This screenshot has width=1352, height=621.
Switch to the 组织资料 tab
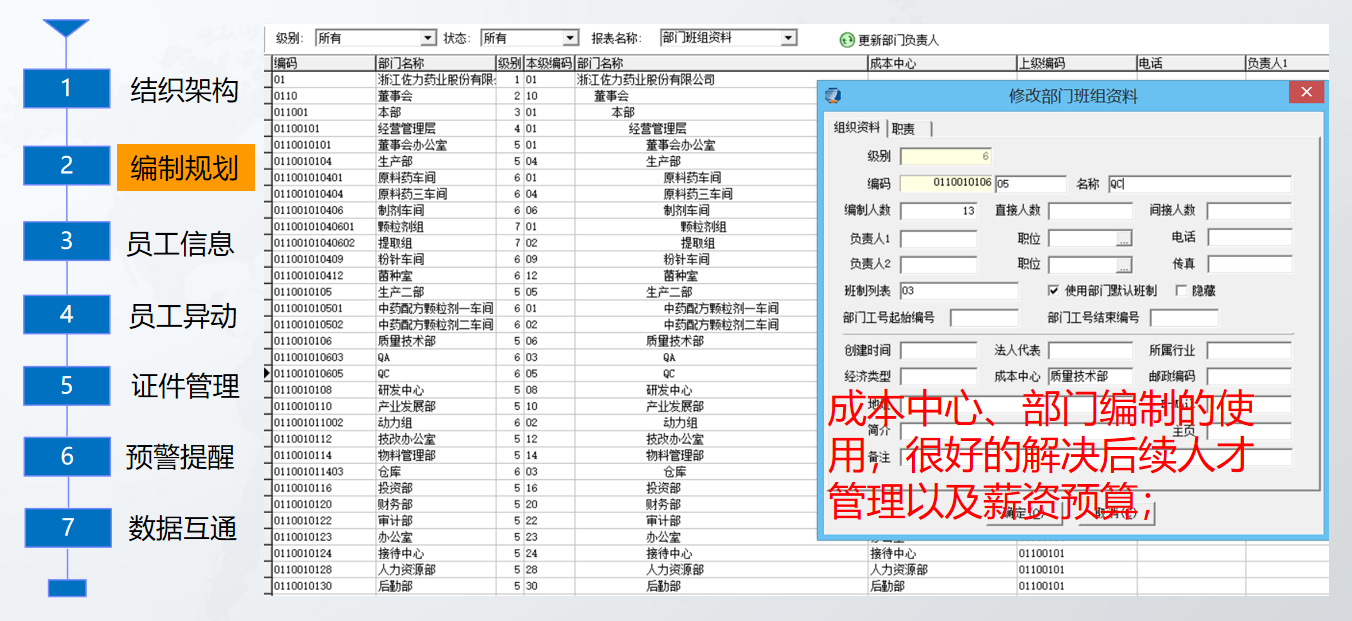click(857, 128)
